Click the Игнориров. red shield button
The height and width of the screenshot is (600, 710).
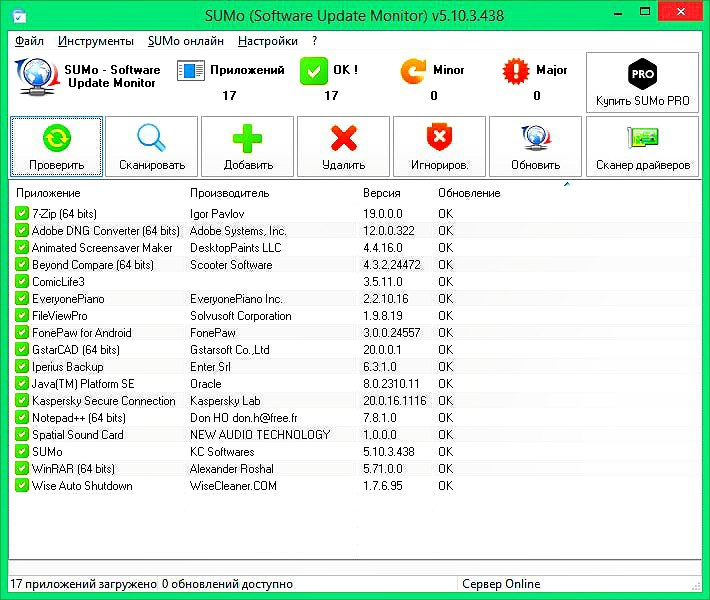click(439, 146)
